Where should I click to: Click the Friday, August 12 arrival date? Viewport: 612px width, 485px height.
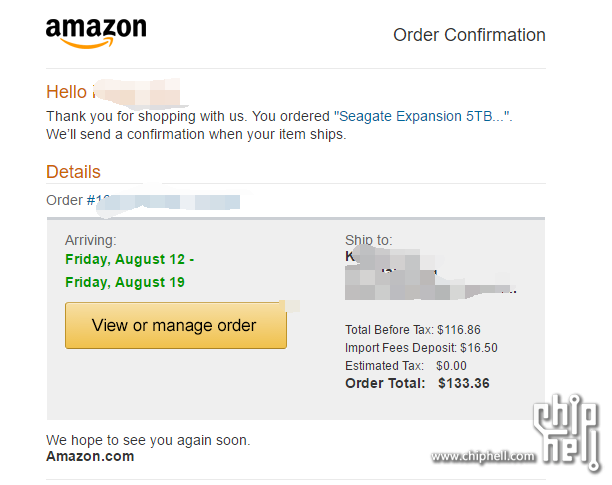[130, 259]
